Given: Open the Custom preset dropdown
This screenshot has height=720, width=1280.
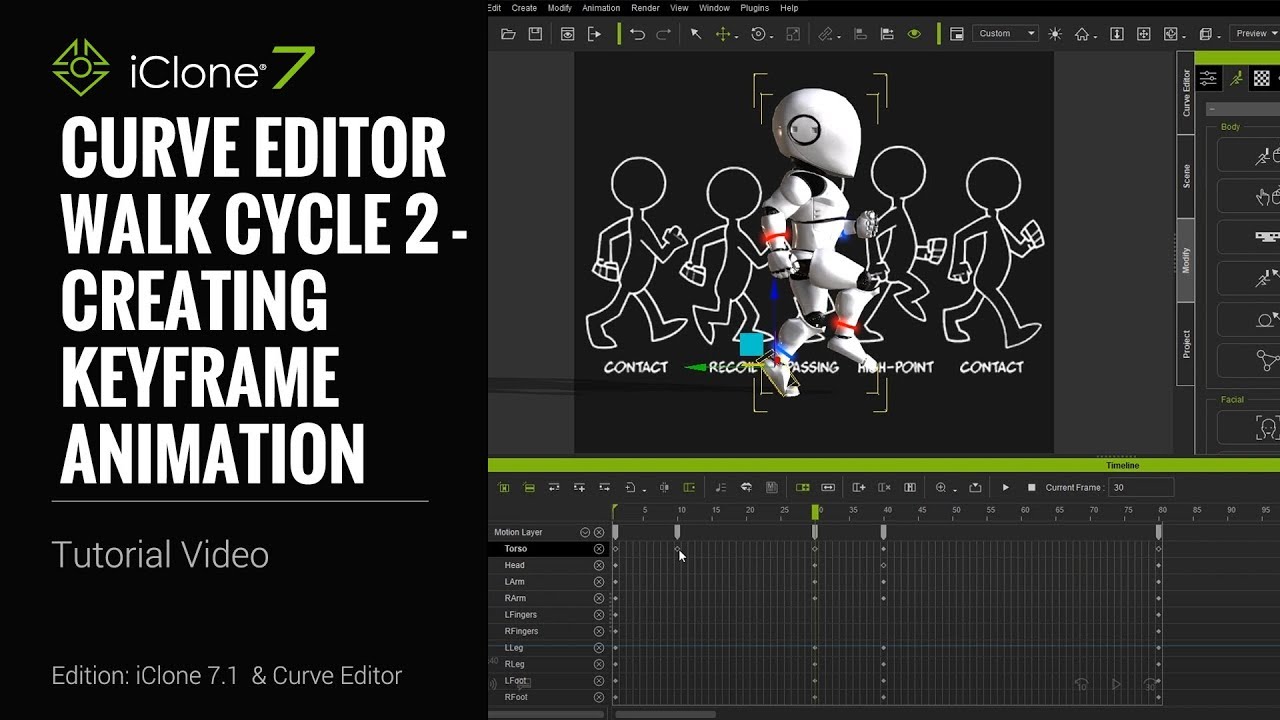Looking at the screenshot, I should click(1007, 34).
